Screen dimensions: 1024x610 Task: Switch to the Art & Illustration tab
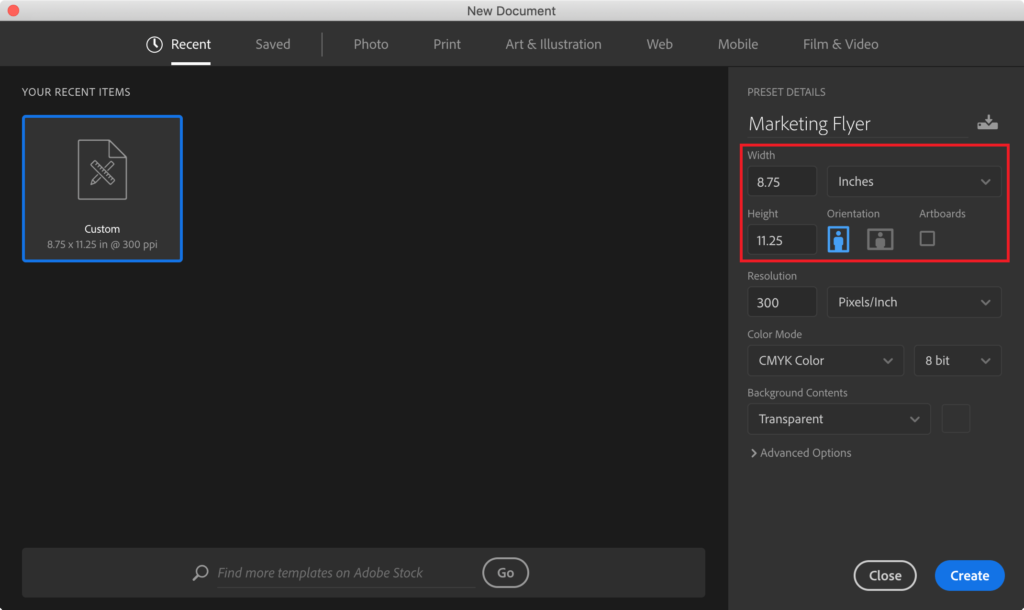(x=553, y=44)
